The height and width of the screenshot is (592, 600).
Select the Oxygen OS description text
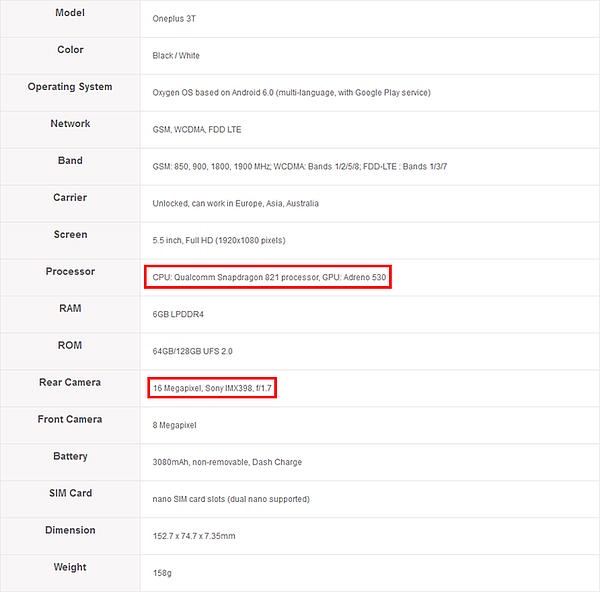click(x=292, y=93)
